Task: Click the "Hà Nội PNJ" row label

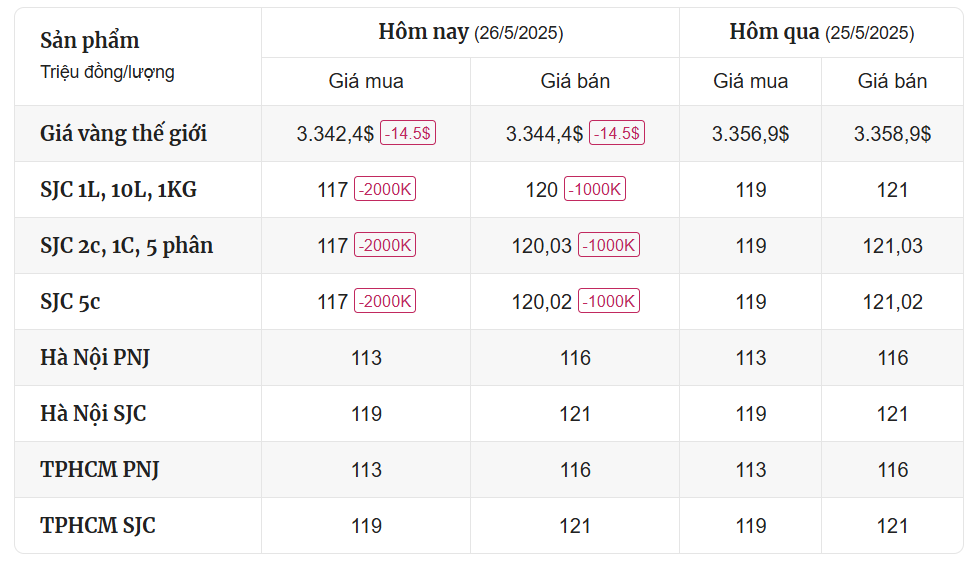Action: (95, 358)
